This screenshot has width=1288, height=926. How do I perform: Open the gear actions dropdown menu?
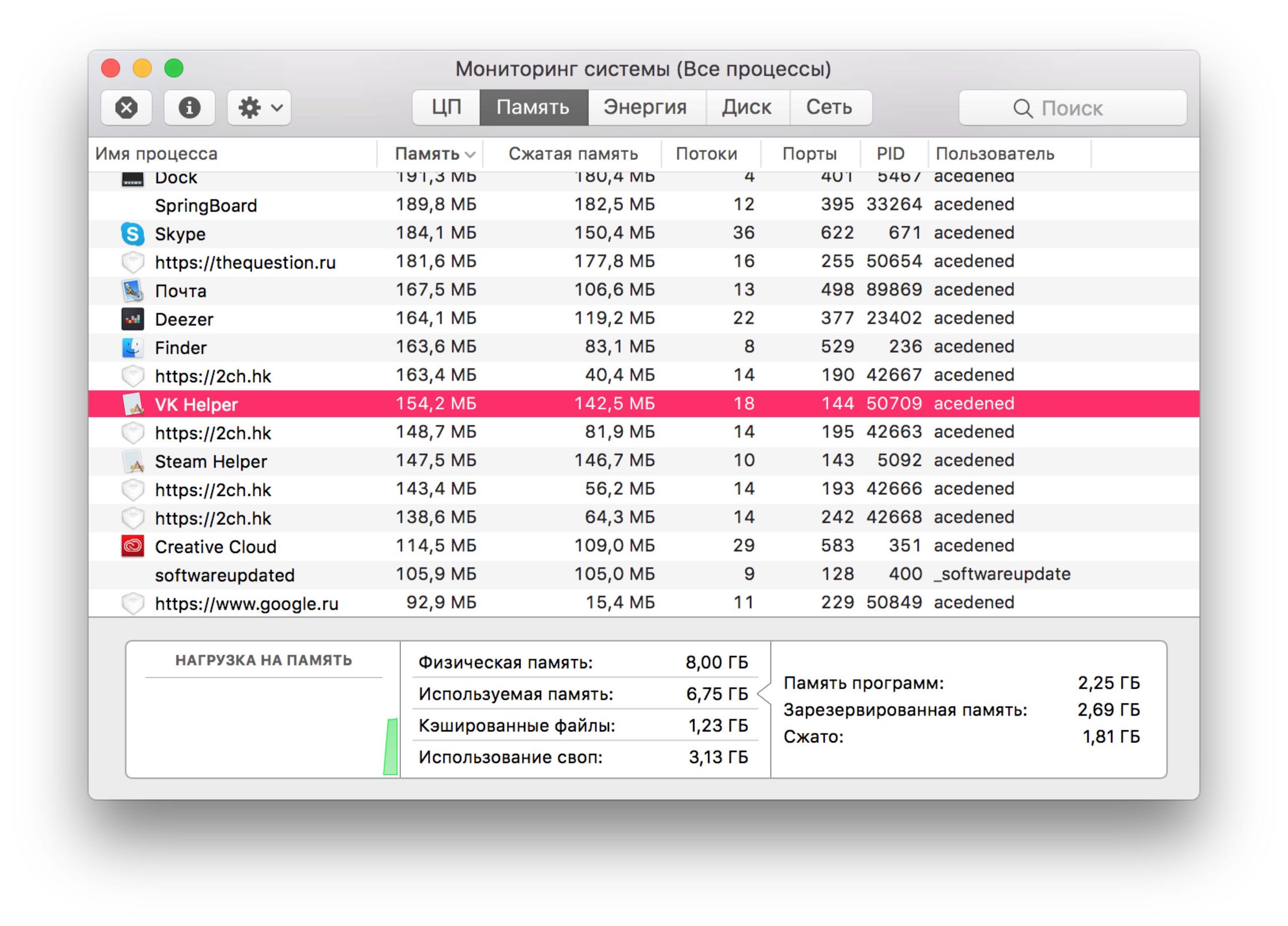pos(259,107)
